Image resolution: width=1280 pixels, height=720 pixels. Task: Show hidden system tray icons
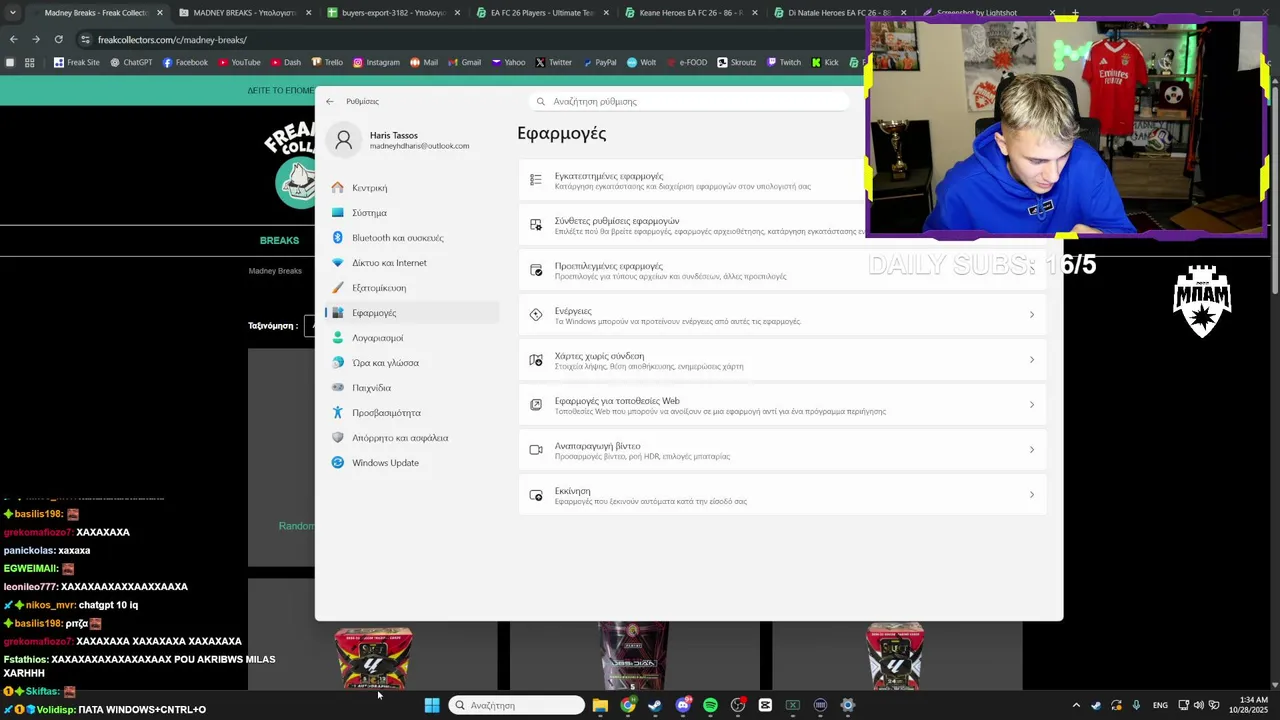click(x=1076, y=705)
